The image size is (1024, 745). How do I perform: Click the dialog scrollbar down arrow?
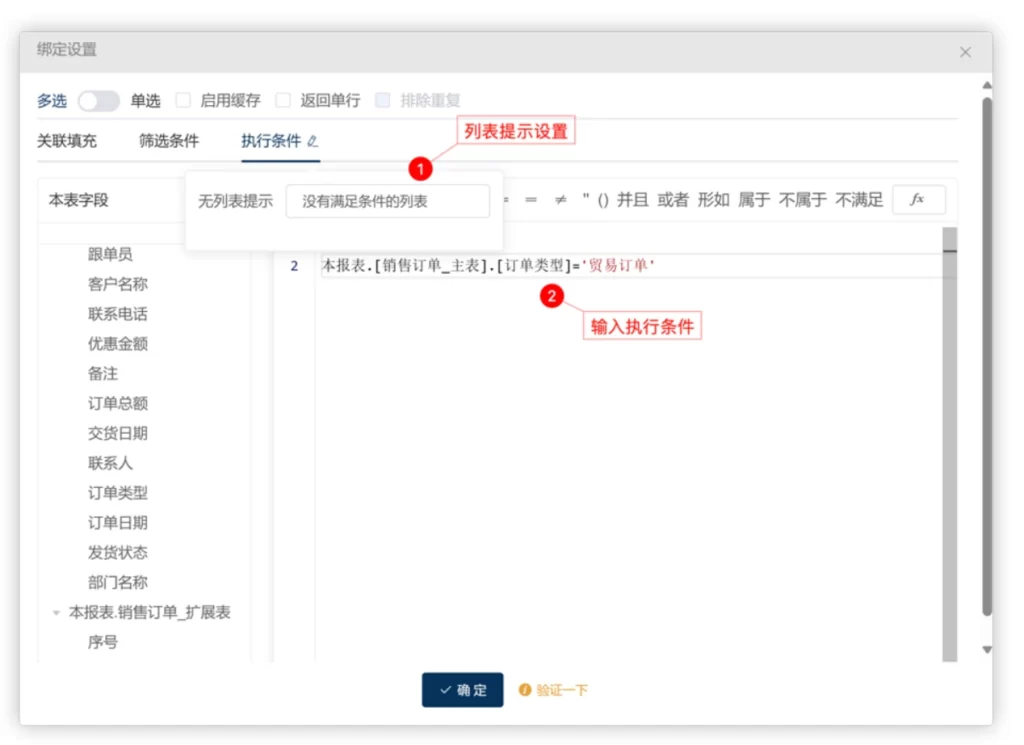coord(987,650)
